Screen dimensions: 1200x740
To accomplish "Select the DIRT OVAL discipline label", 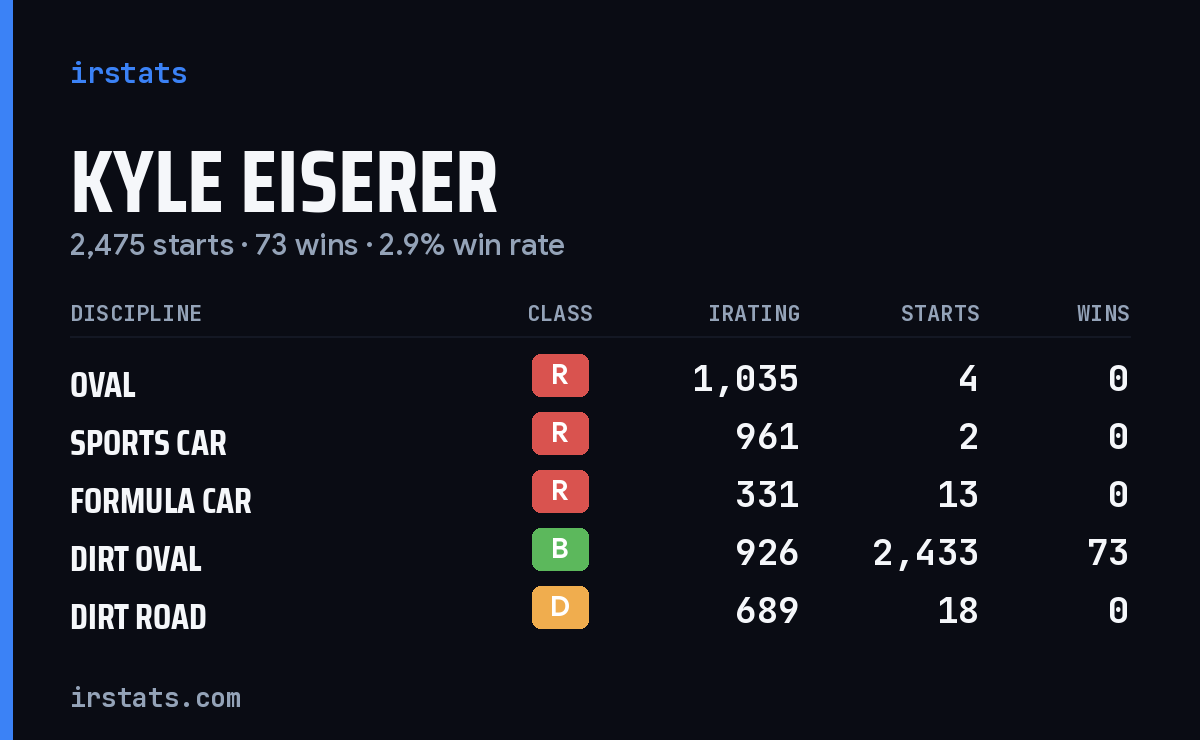I will (136, 559).
